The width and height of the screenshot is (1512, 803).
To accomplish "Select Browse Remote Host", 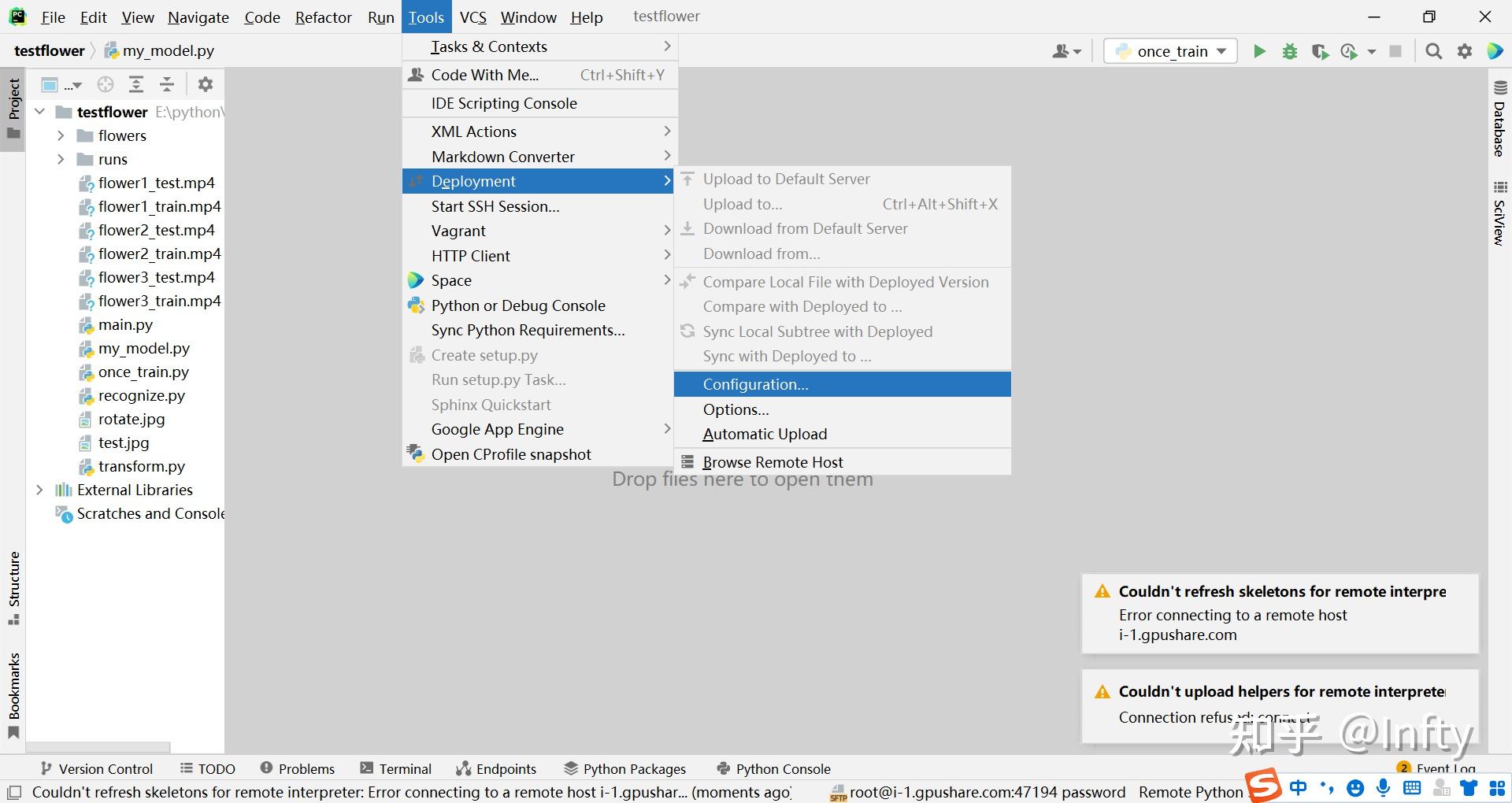I will (x=842, y=462).
